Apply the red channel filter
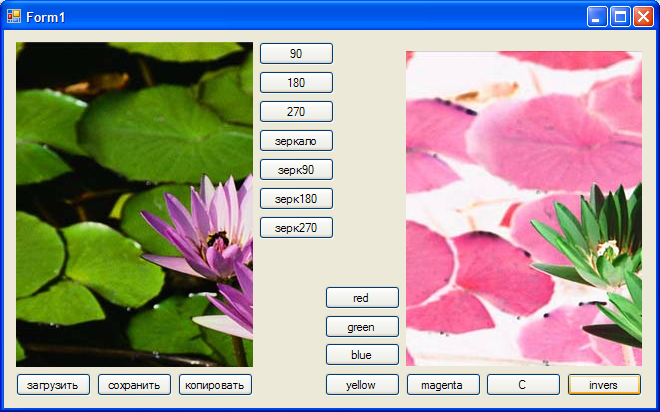Screen dimensions: 660x412 click(x=362, y=298)
